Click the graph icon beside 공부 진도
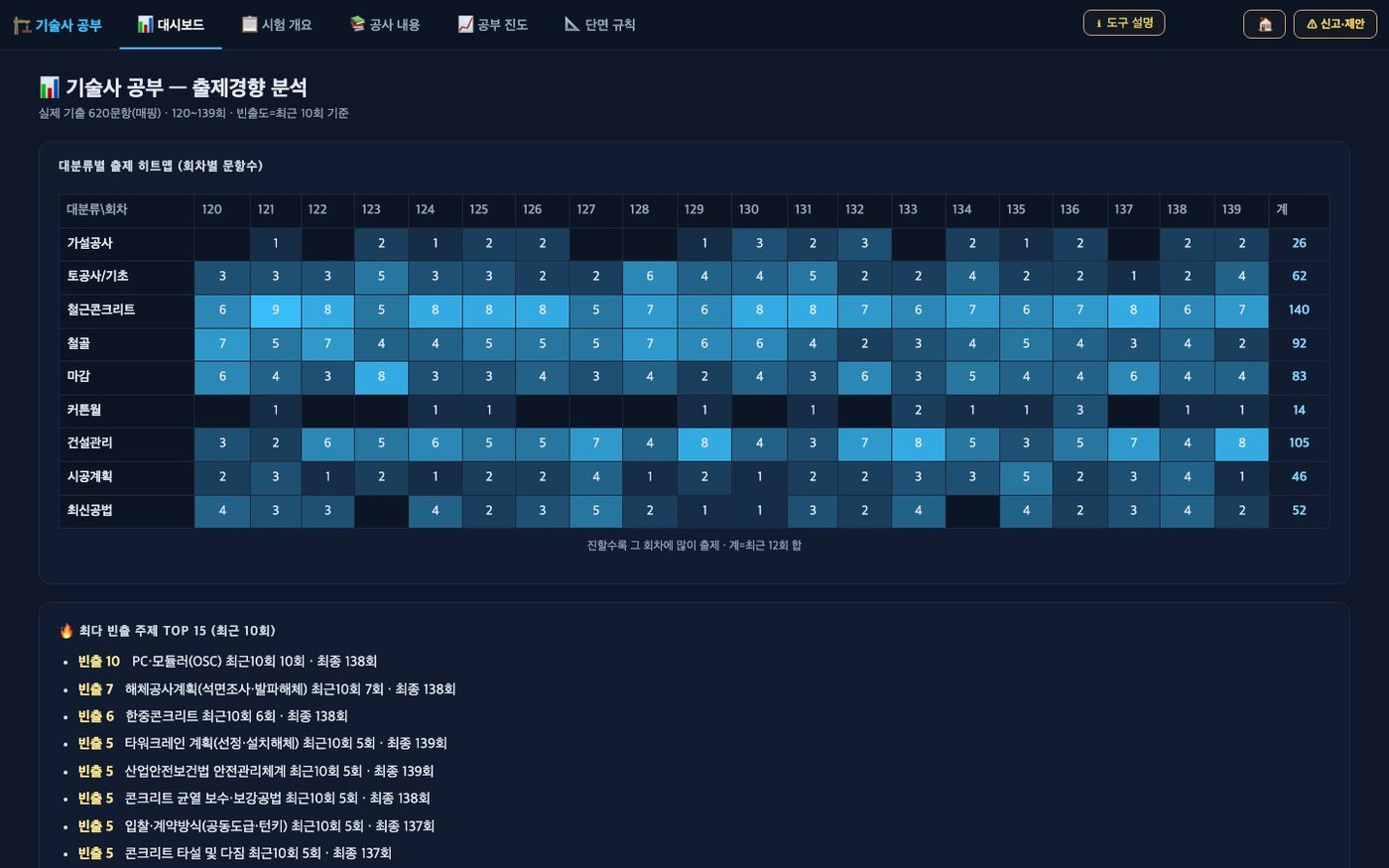 [465, 24]
